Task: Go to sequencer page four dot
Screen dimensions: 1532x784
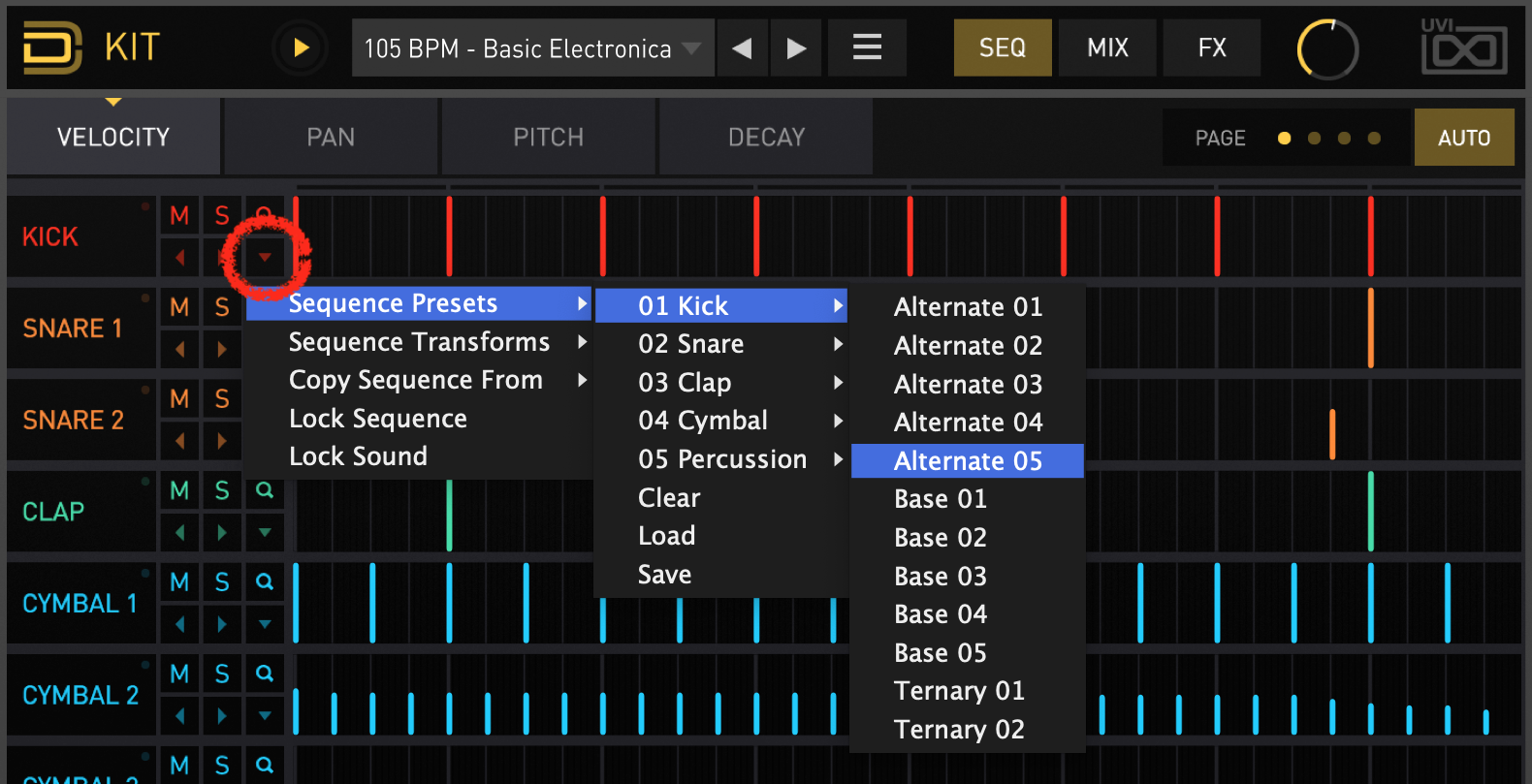Action: pos(1374,139)
